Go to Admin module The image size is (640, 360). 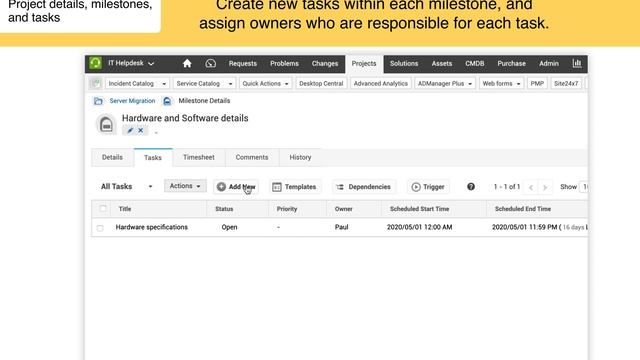(549, 63)
